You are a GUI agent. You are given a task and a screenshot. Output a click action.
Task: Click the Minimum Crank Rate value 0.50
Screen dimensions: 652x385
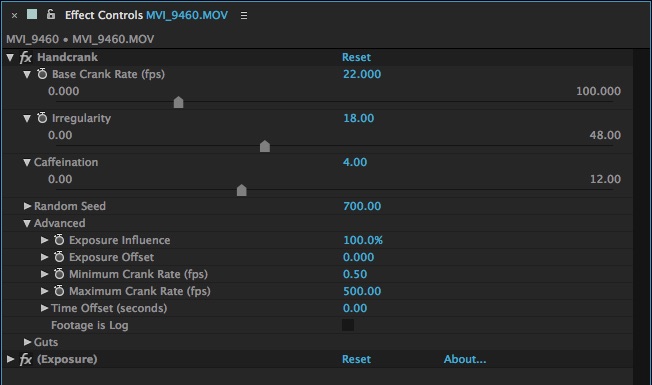[355, 275]
